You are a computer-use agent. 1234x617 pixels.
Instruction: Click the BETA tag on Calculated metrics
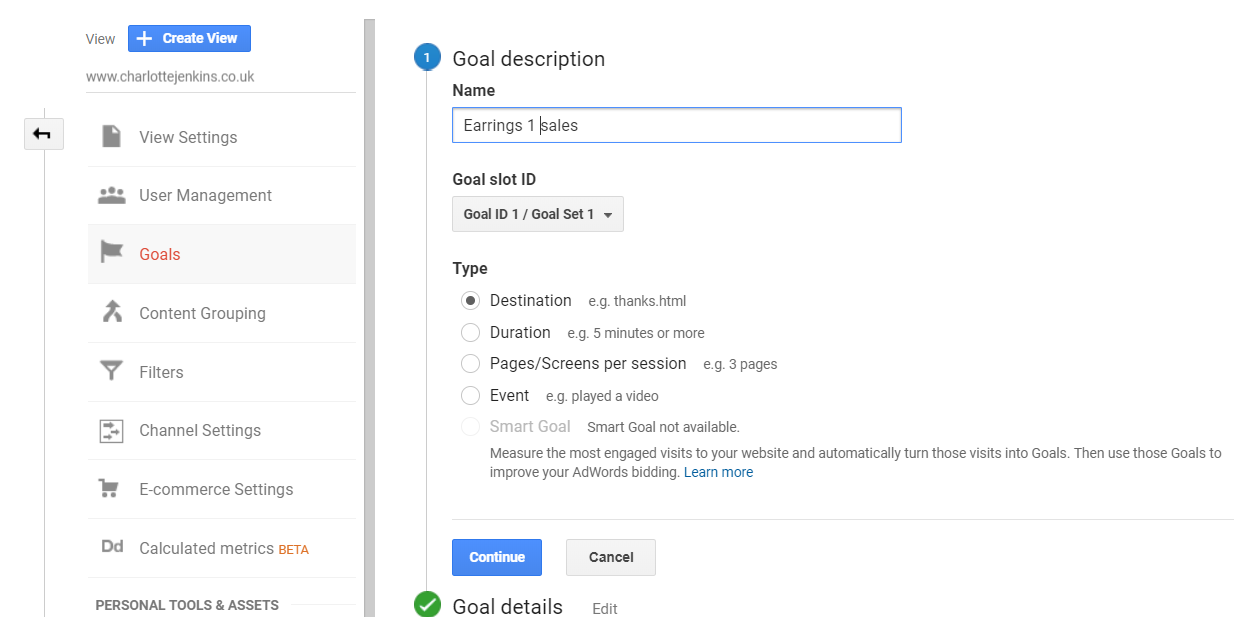294,549
